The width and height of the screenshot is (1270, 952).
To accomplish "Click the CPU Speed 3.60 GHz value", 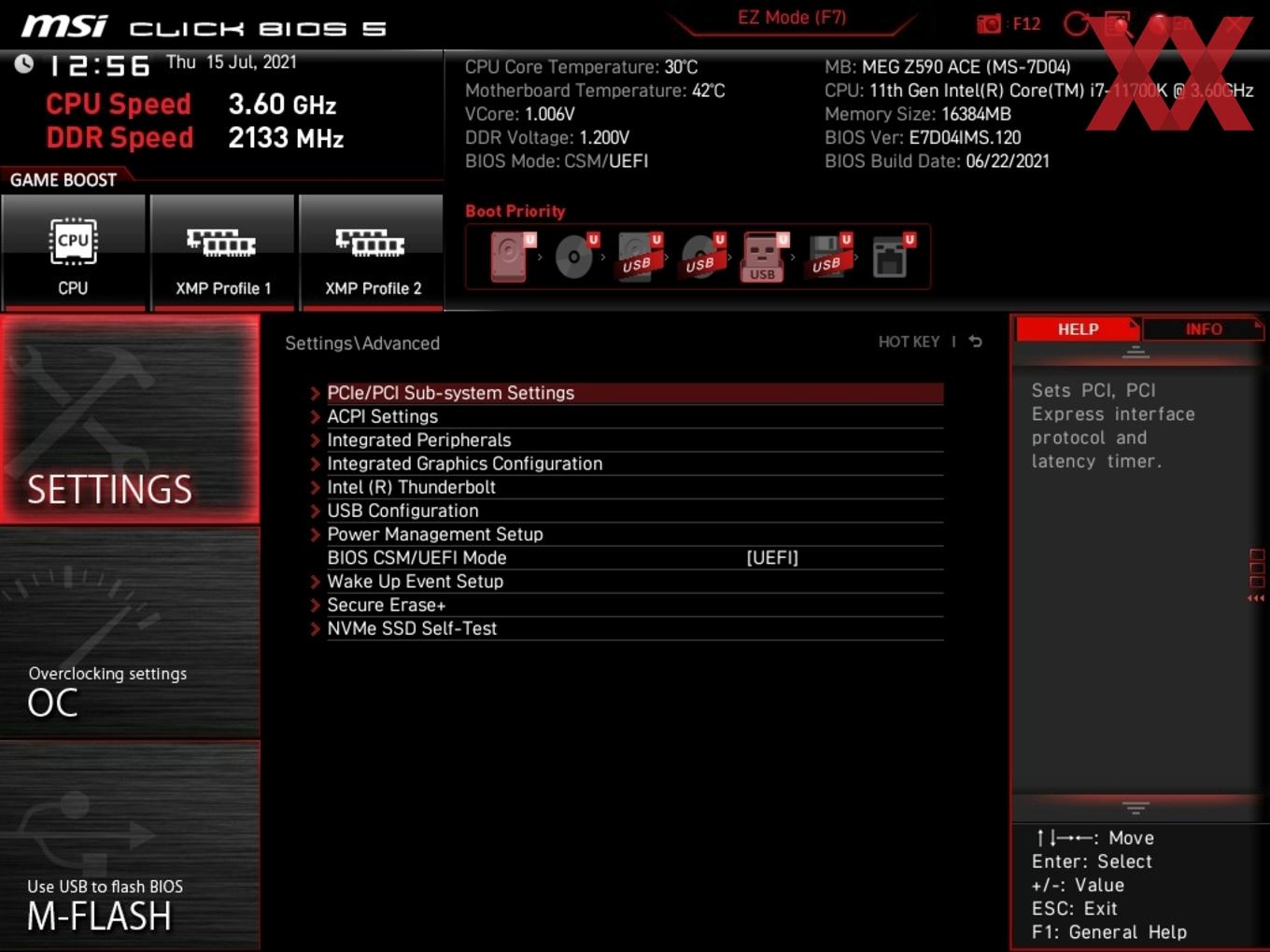I will (282, 105).
